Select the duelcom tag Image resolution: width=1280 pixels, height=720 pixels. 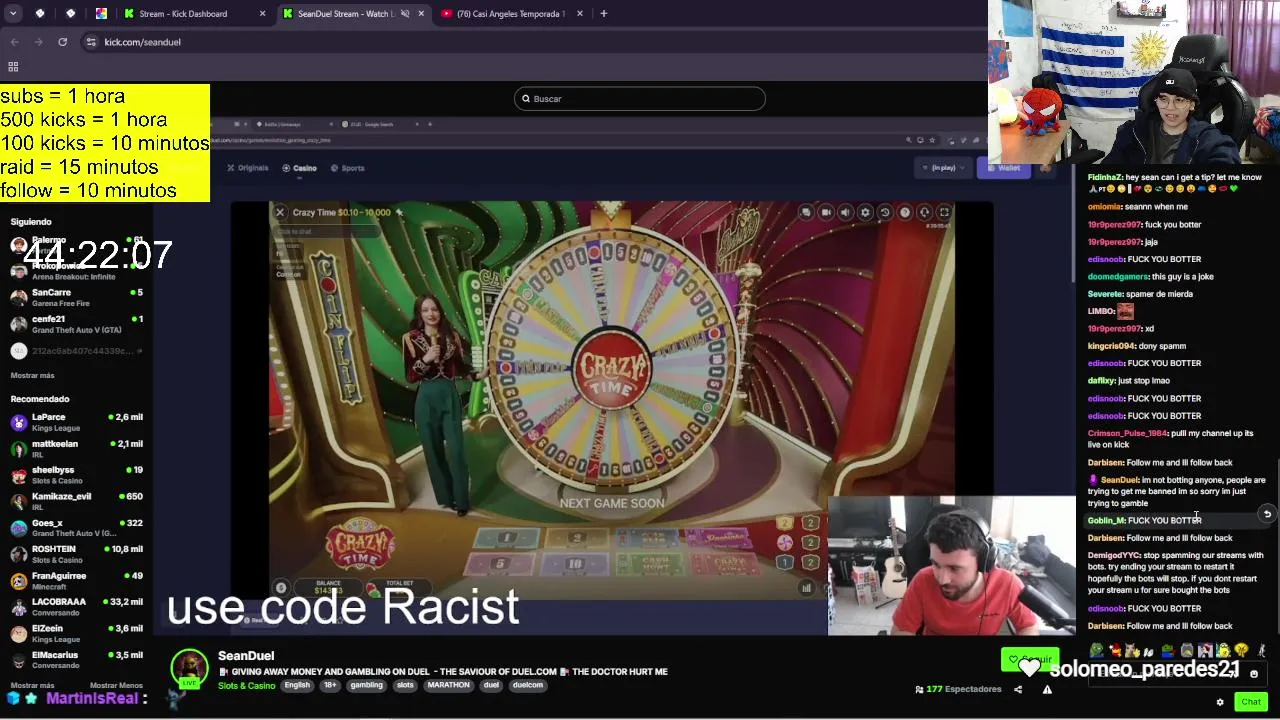pyautogui.click(x=528, y=686)
